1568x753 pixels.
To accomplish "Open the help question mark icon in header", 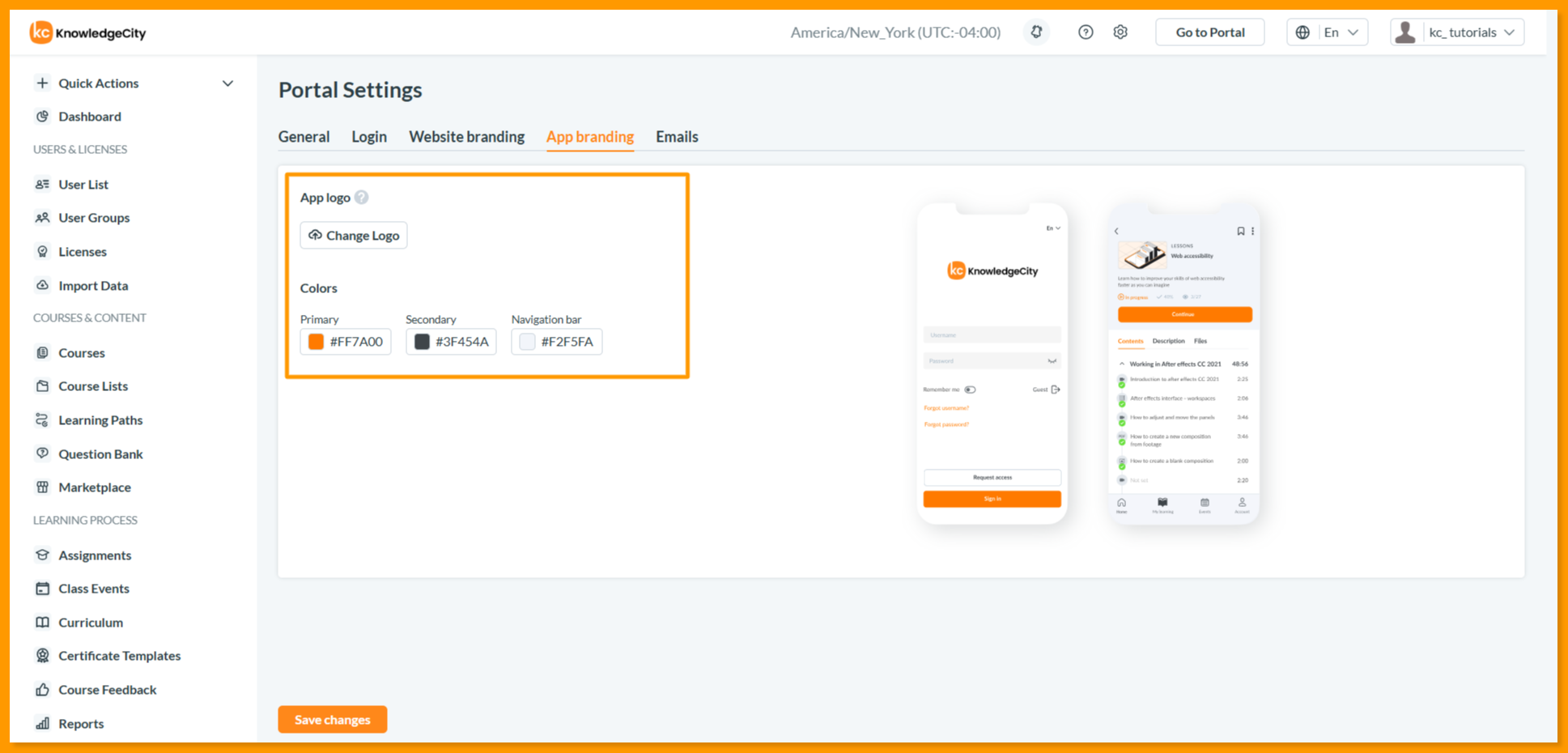I will pos(1086,32).
